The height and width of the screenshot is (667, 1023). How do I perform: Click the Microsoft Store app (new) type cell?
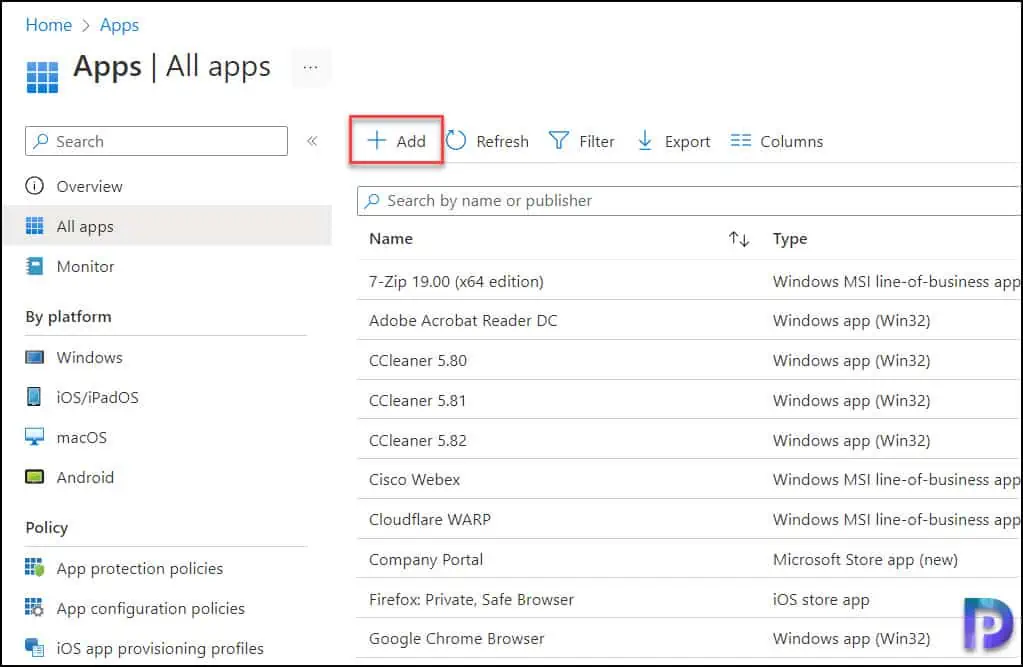(865, 560)
